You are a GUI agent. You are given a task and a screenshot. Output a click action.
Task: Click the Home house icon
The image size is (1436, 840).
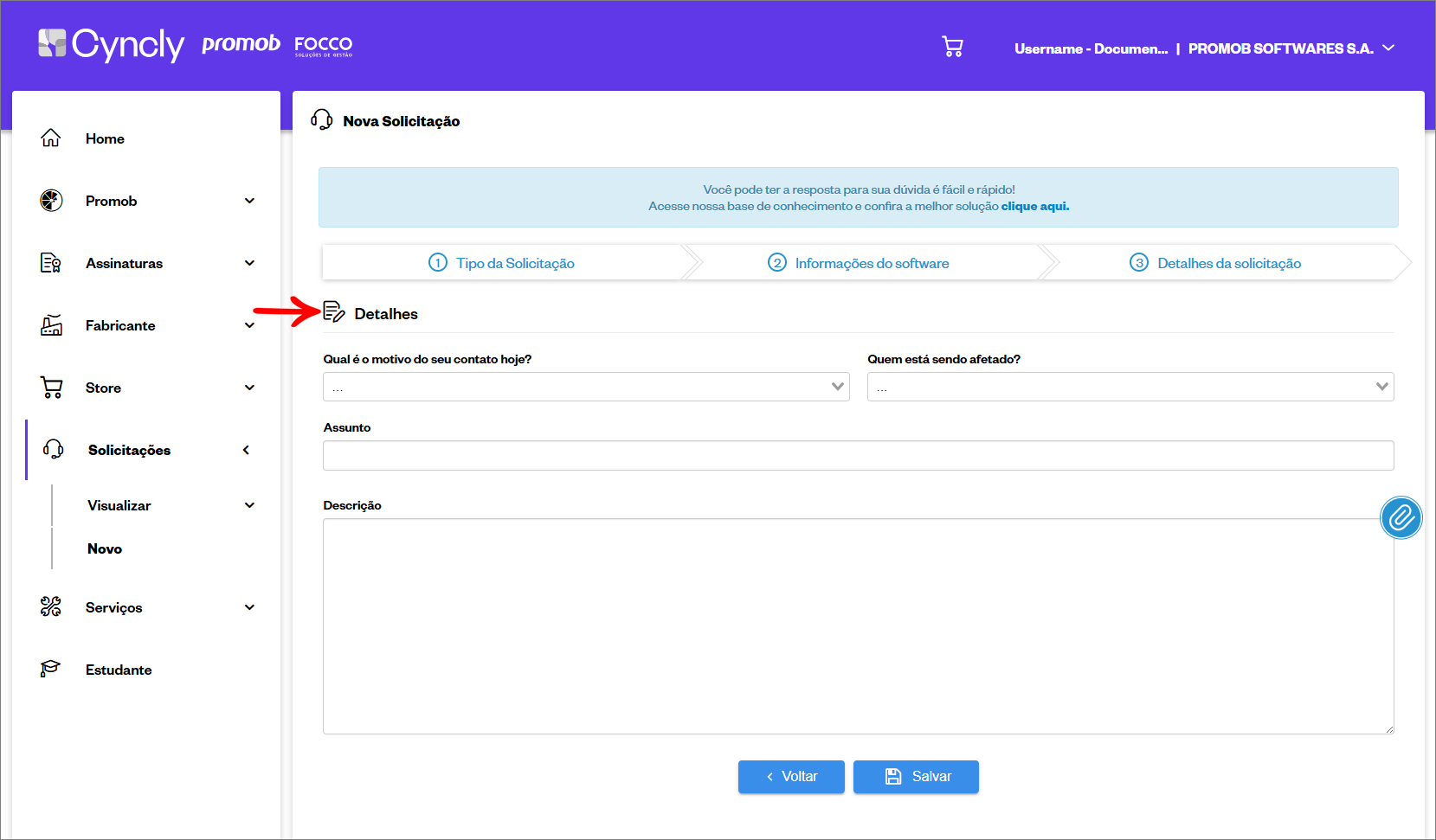tap(51, 138)
